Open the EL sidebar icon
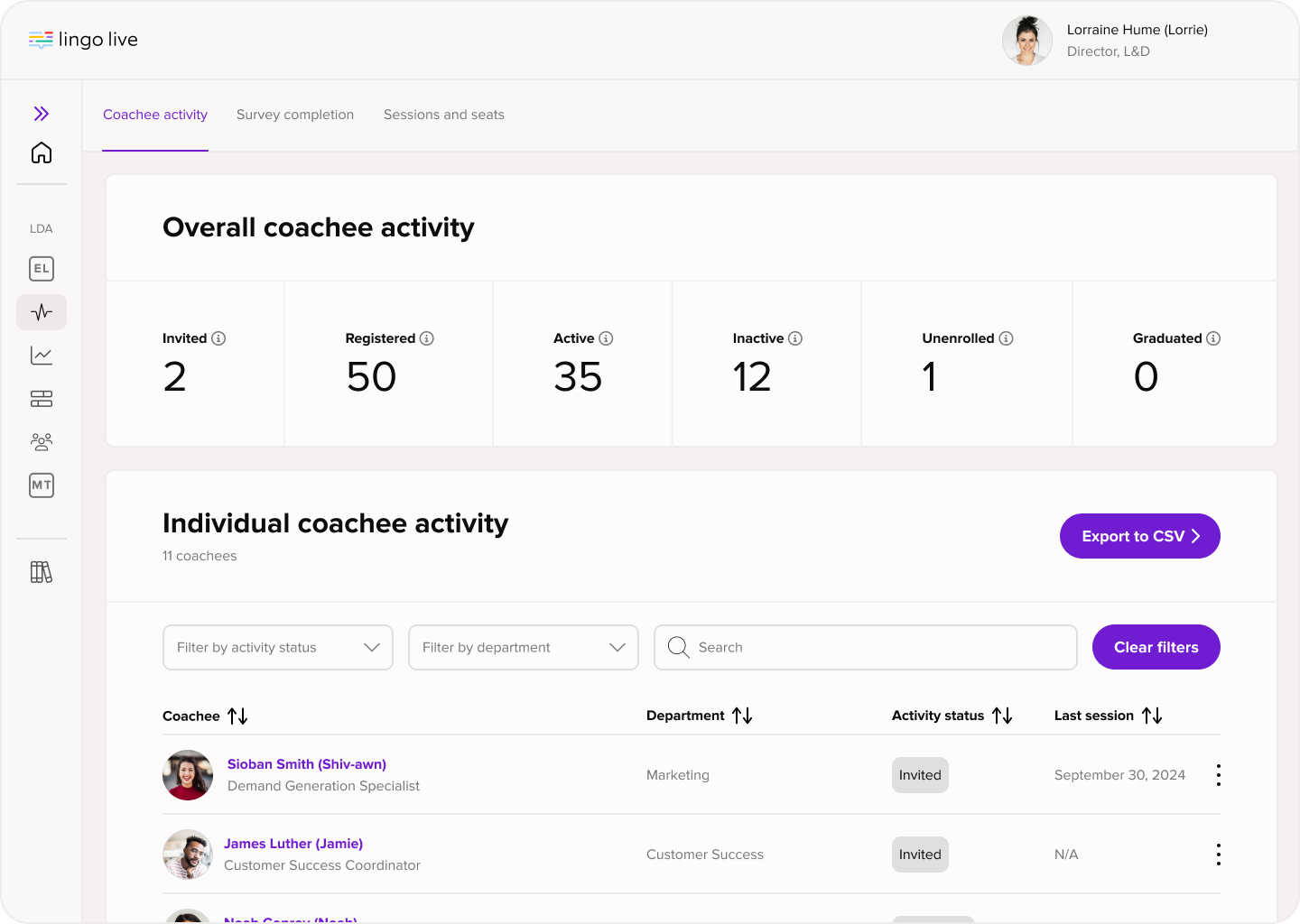Screen dimensions: 1300x924 tap(42, 269)
